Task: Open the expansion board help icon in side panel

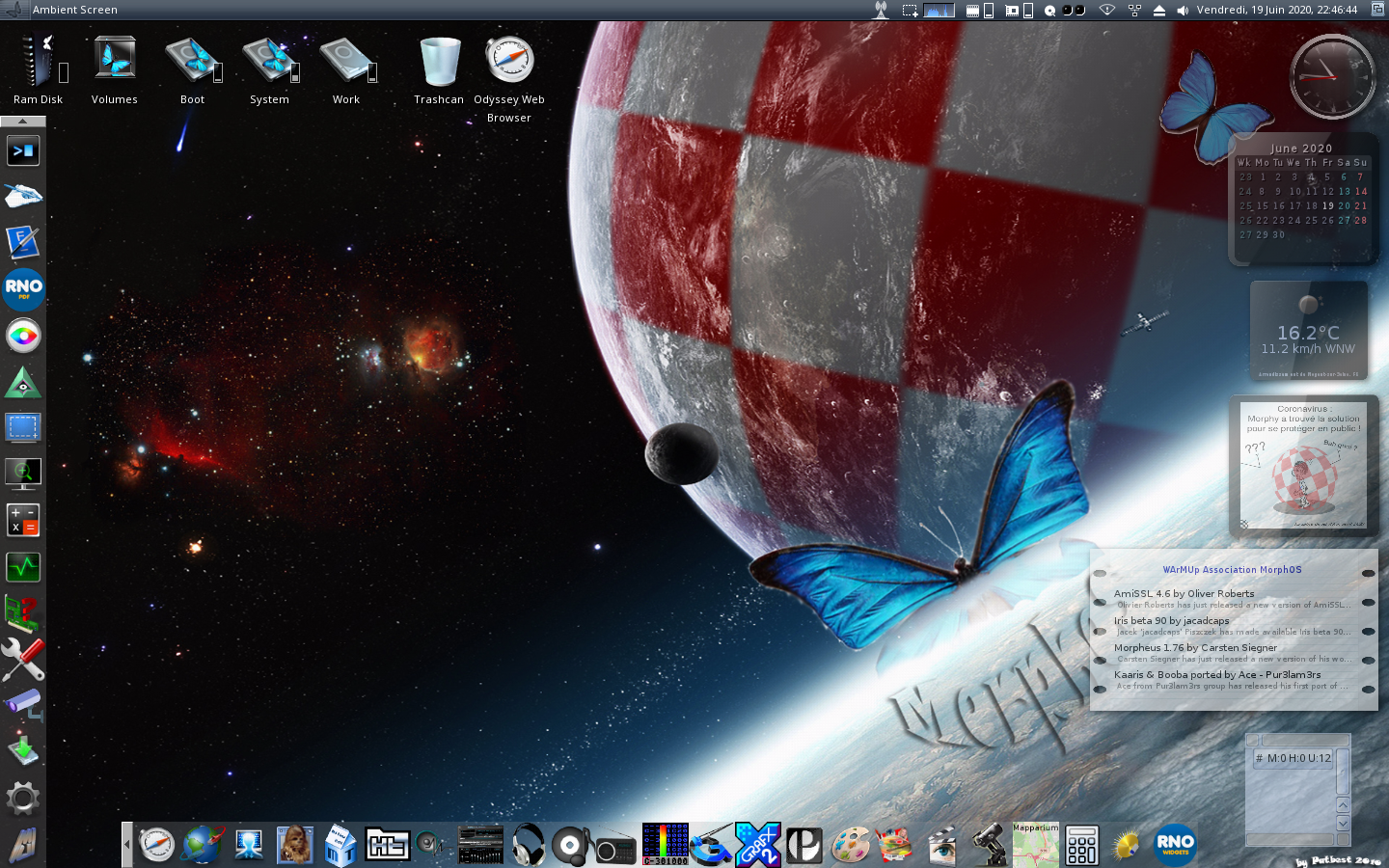Action: tap(23, 613)
